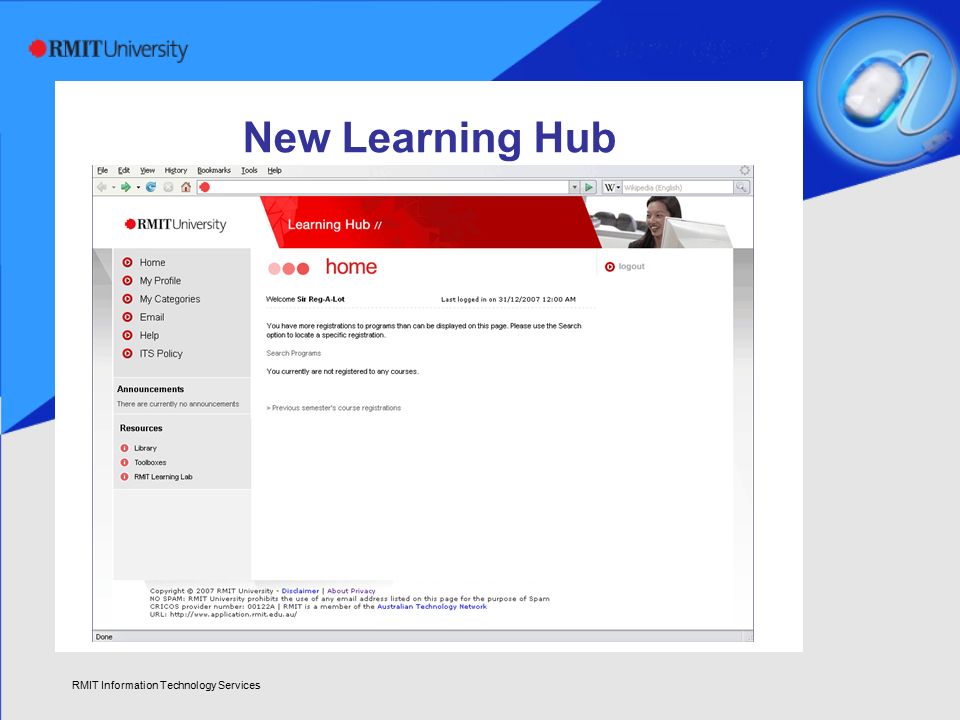Click the red bullet icon beside My Categories
The image size is (960, 720).
[127, 299]
